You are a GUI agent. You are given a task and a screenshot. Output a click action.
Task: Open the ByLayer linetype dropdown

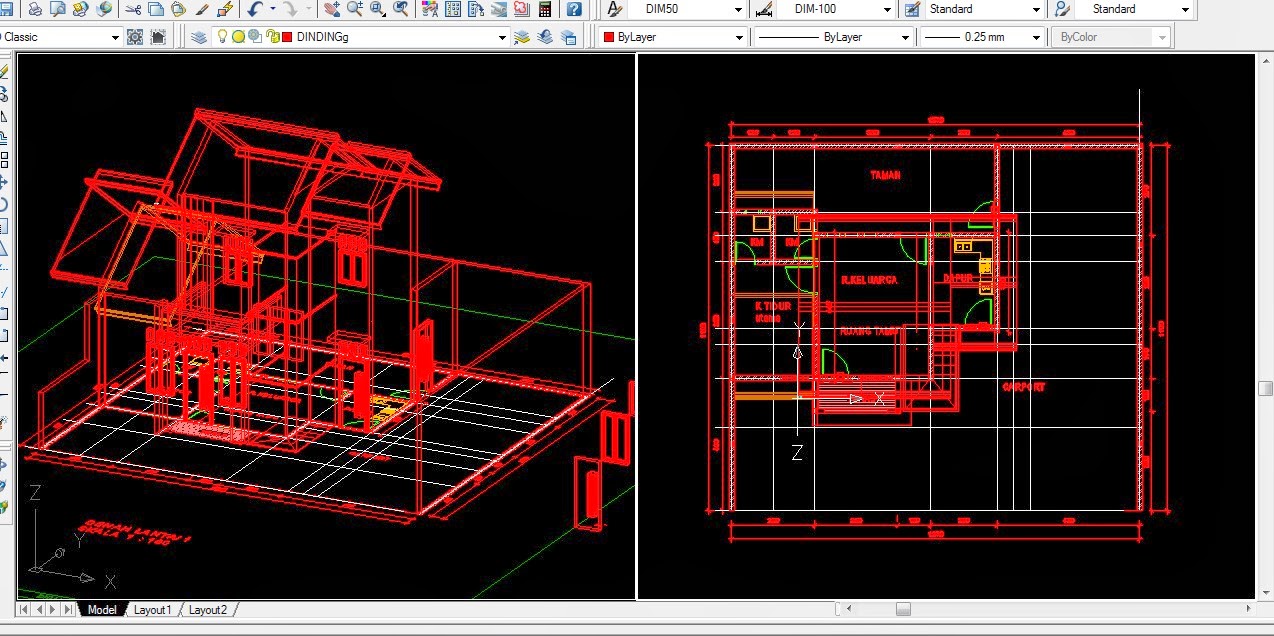[x=905, y=37]
